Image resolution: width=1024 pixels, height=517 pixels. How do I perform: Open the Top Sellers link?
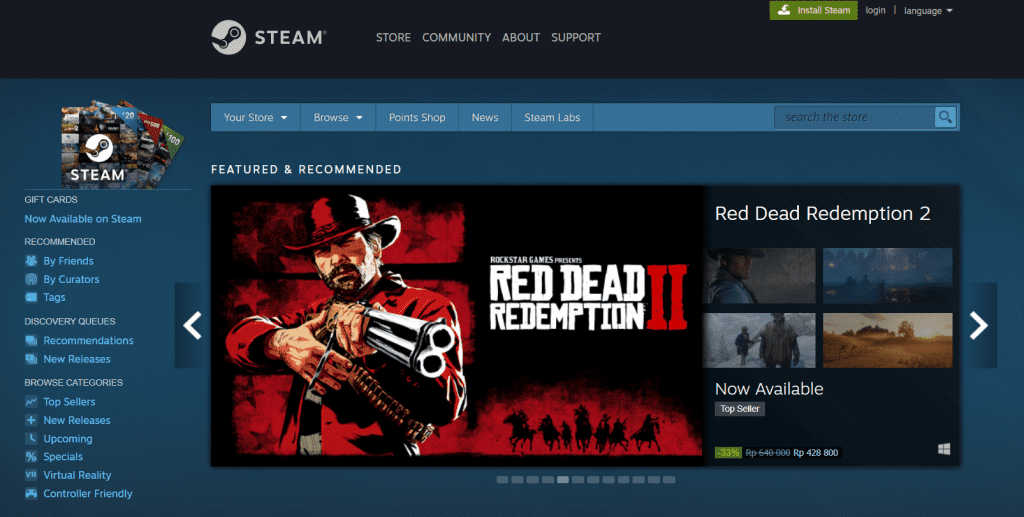(x=69, y=401)
